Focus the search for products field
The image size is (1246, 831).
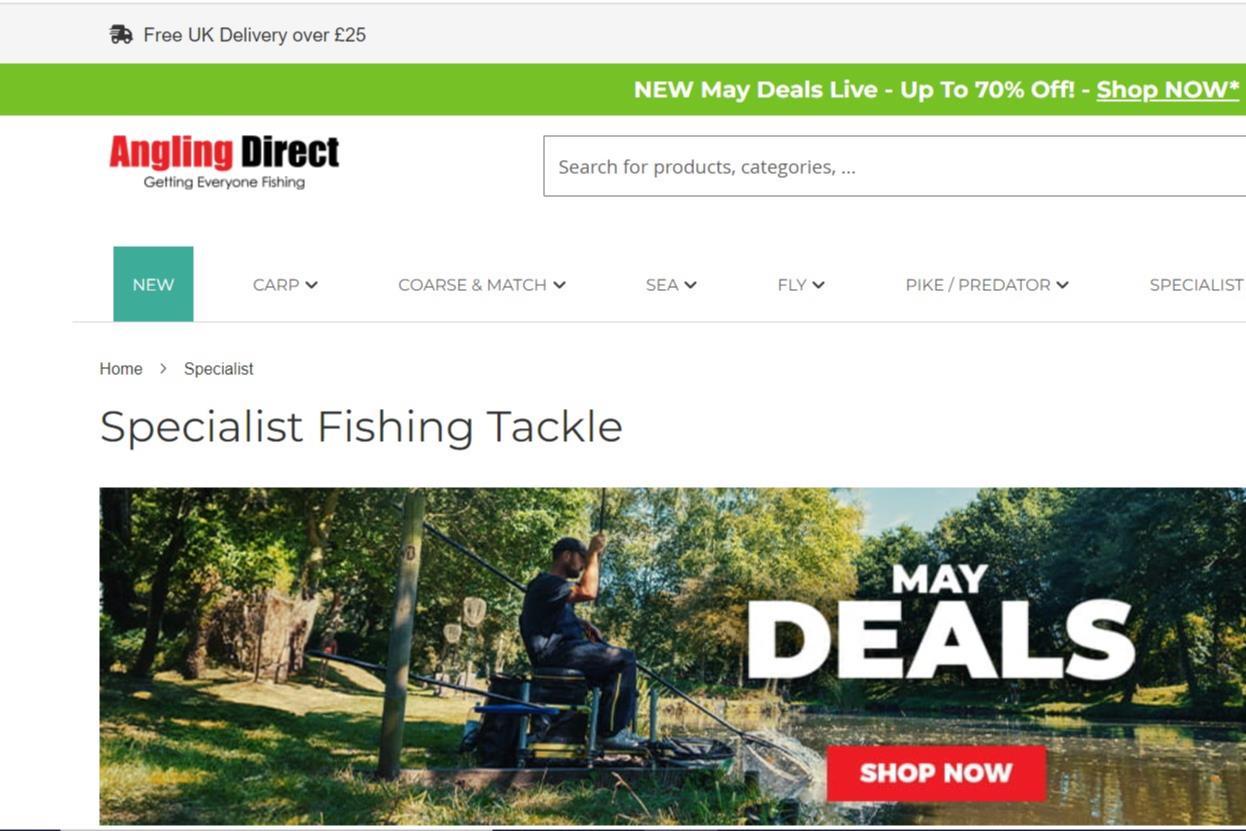pos(895,166)
